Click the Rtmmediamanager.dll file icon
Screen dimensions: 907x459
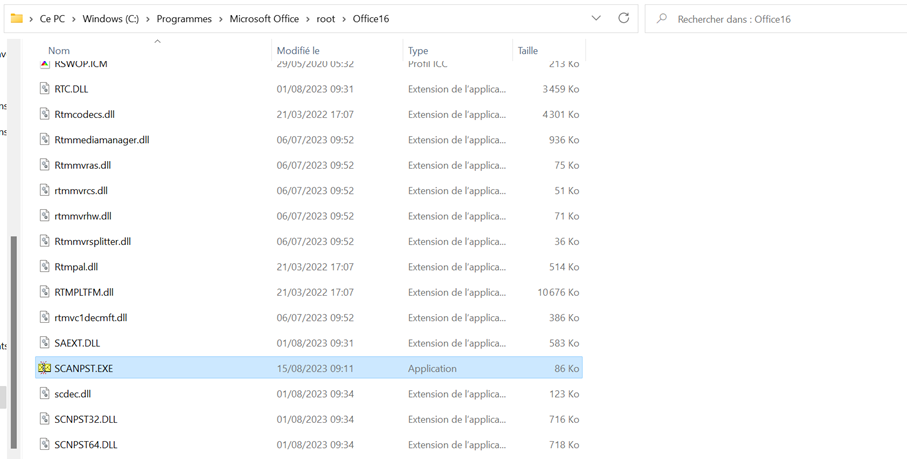pyautogui.click(x=45, y=140)
